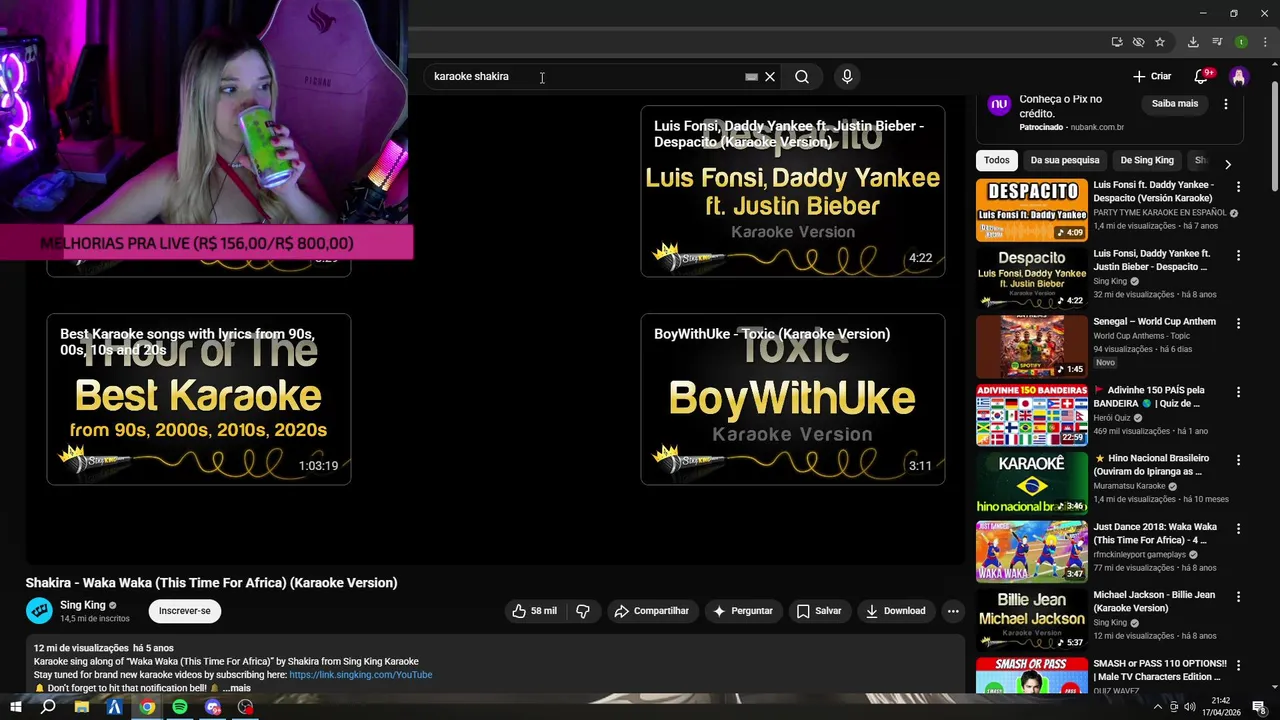This screenshot has height=720, width=1280.
Task: Open the YouTube account avatar menu
Action: coord(1239,77)
